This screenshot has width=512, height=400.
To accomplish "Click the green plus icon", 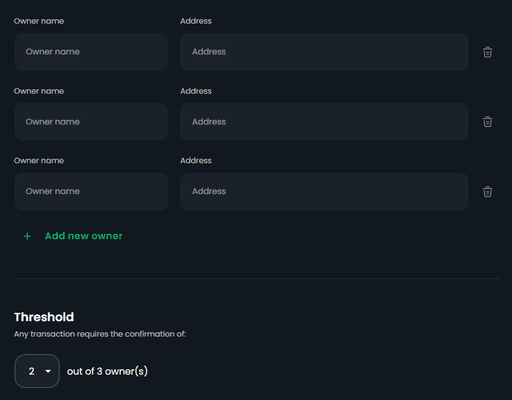I will 27,236.
